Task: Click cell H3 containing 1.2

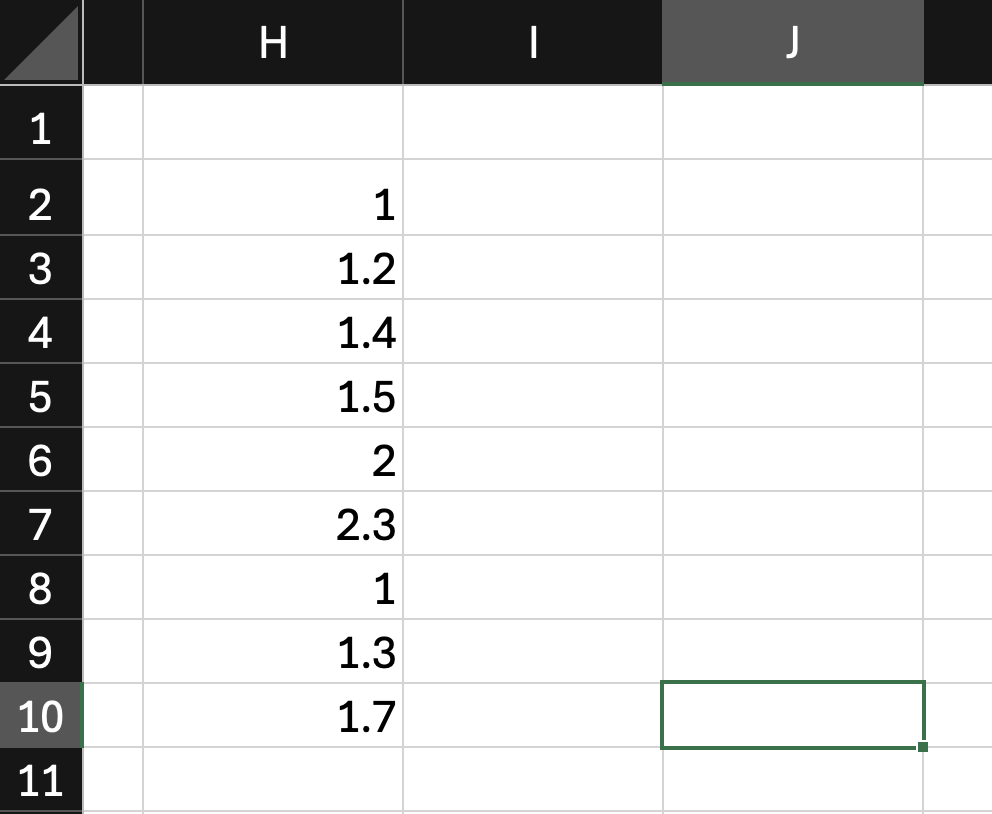Action: click(273, 267)
